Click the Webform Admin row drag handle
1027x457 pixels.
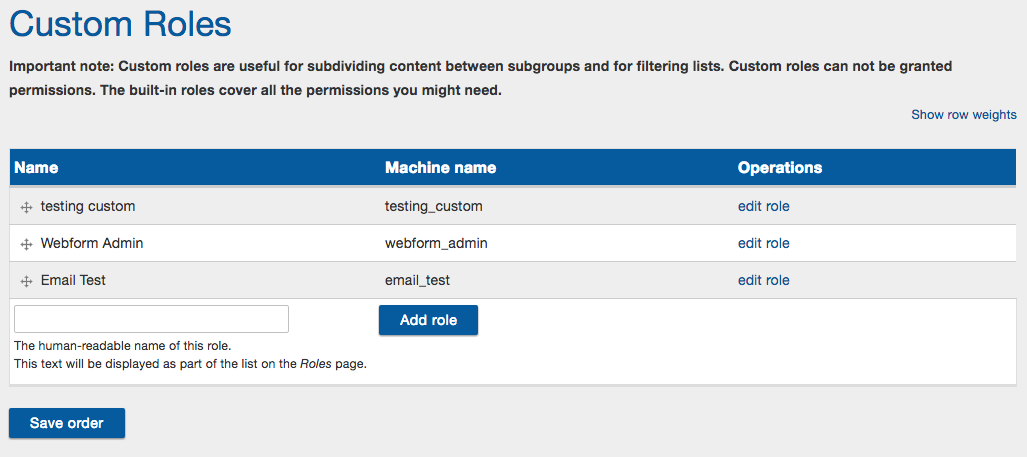click(26, 244)
